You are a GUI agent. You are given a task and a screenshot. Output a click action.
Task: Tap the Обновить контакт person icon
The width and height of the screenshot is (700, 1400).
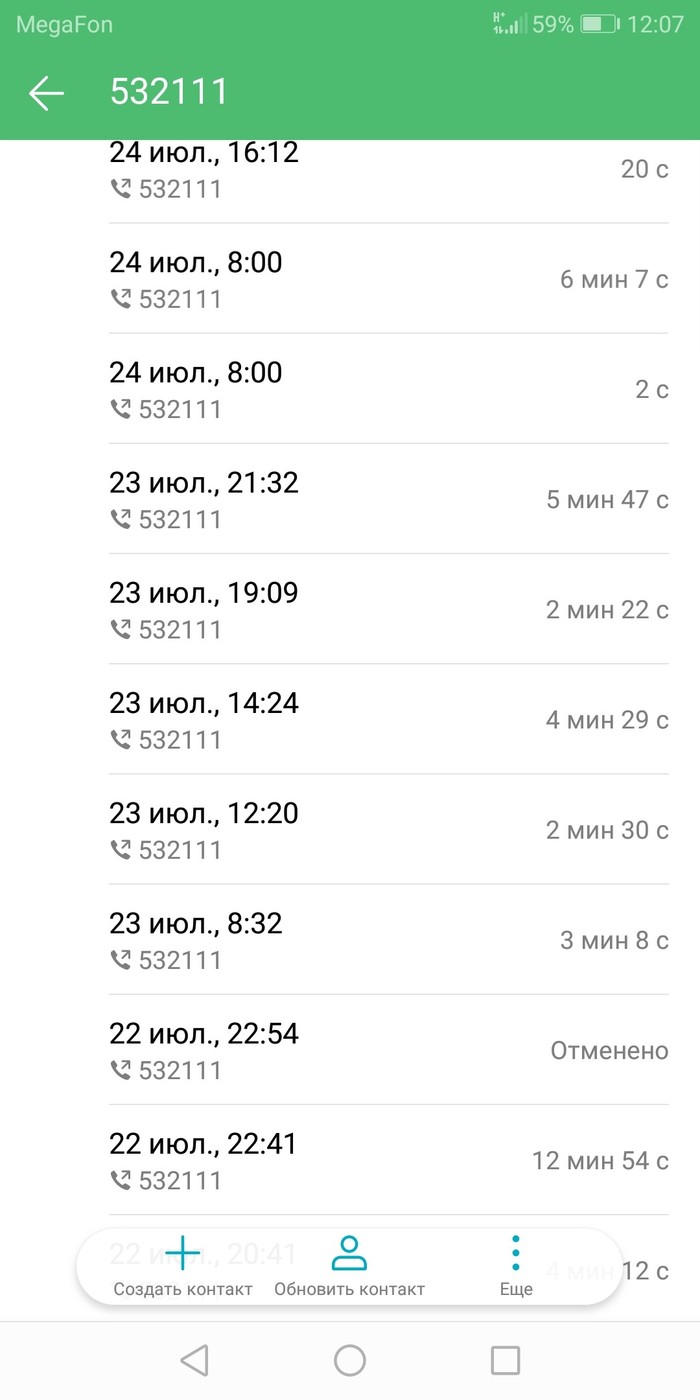tap(349, 1253)
